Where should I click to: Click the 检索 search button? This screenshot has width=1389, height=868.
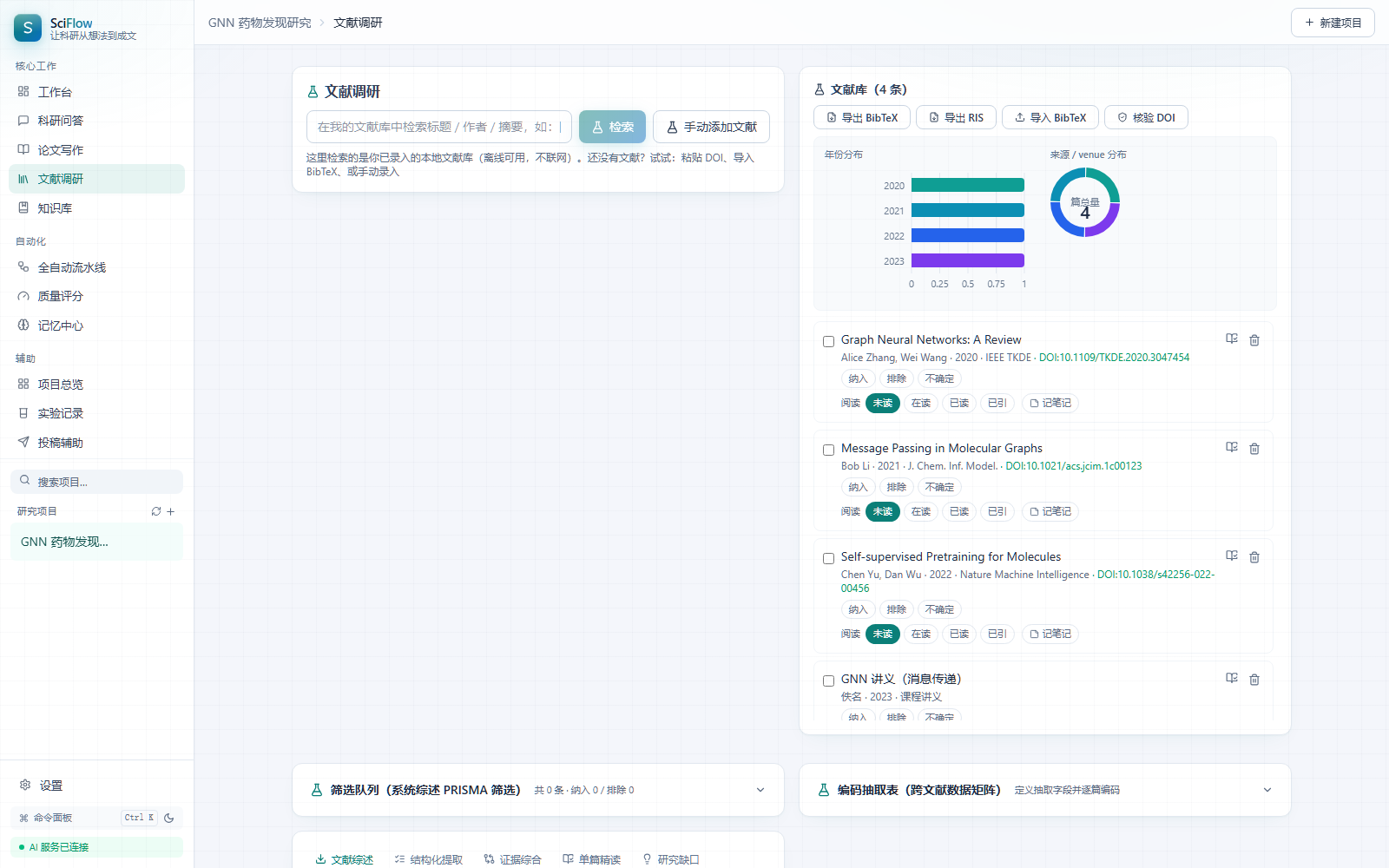click(612, 127)
